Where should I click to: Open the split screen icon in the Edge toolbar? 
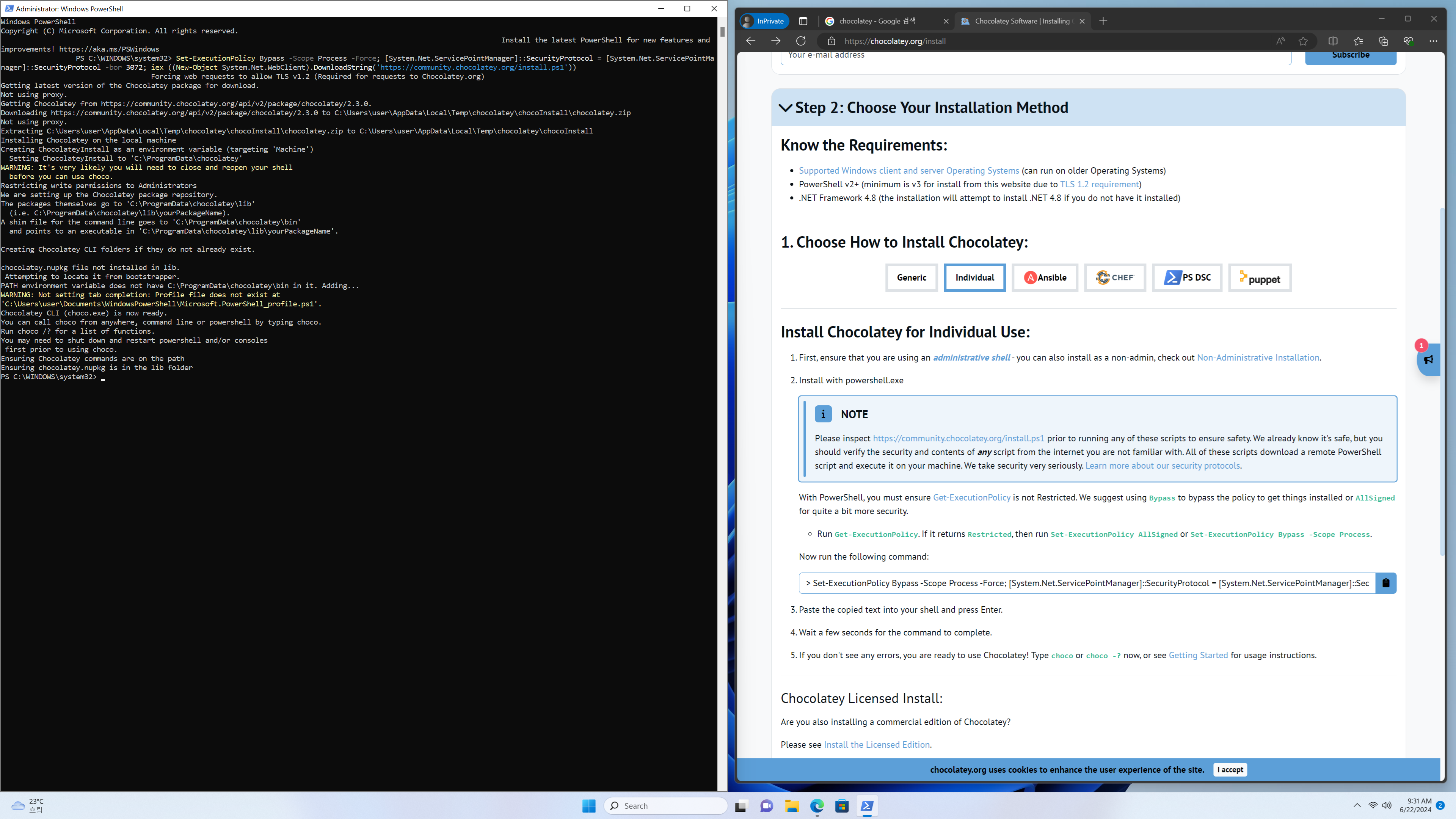(x=1333, y=41)
